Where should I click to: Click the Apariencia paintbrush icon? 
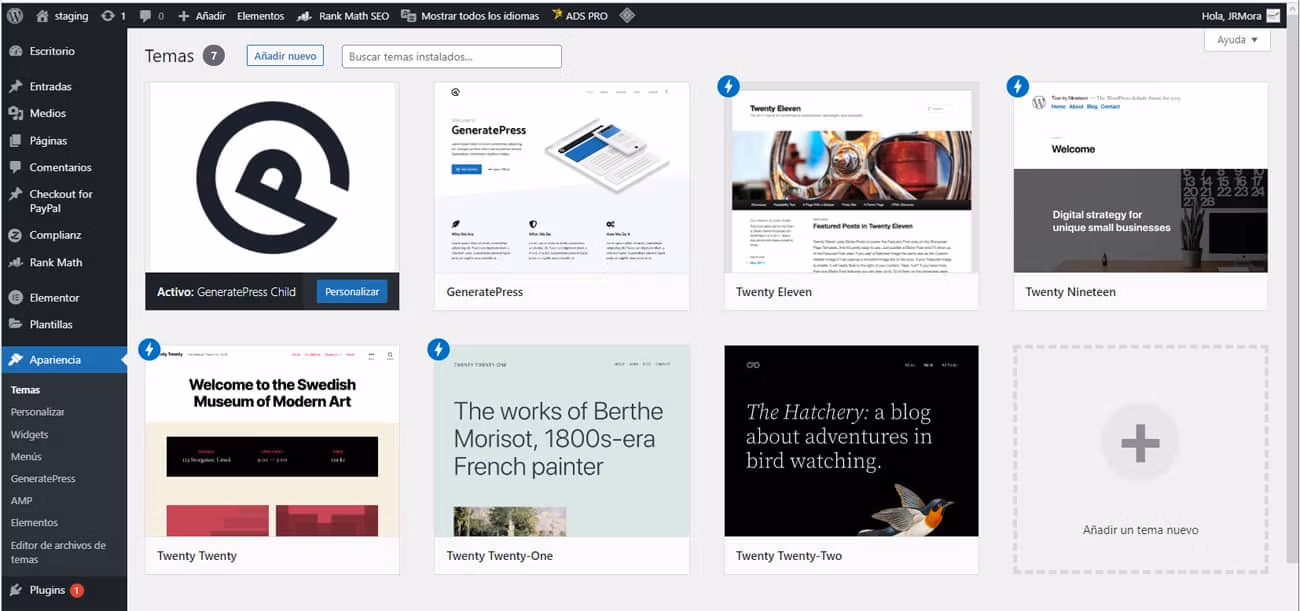15,360
